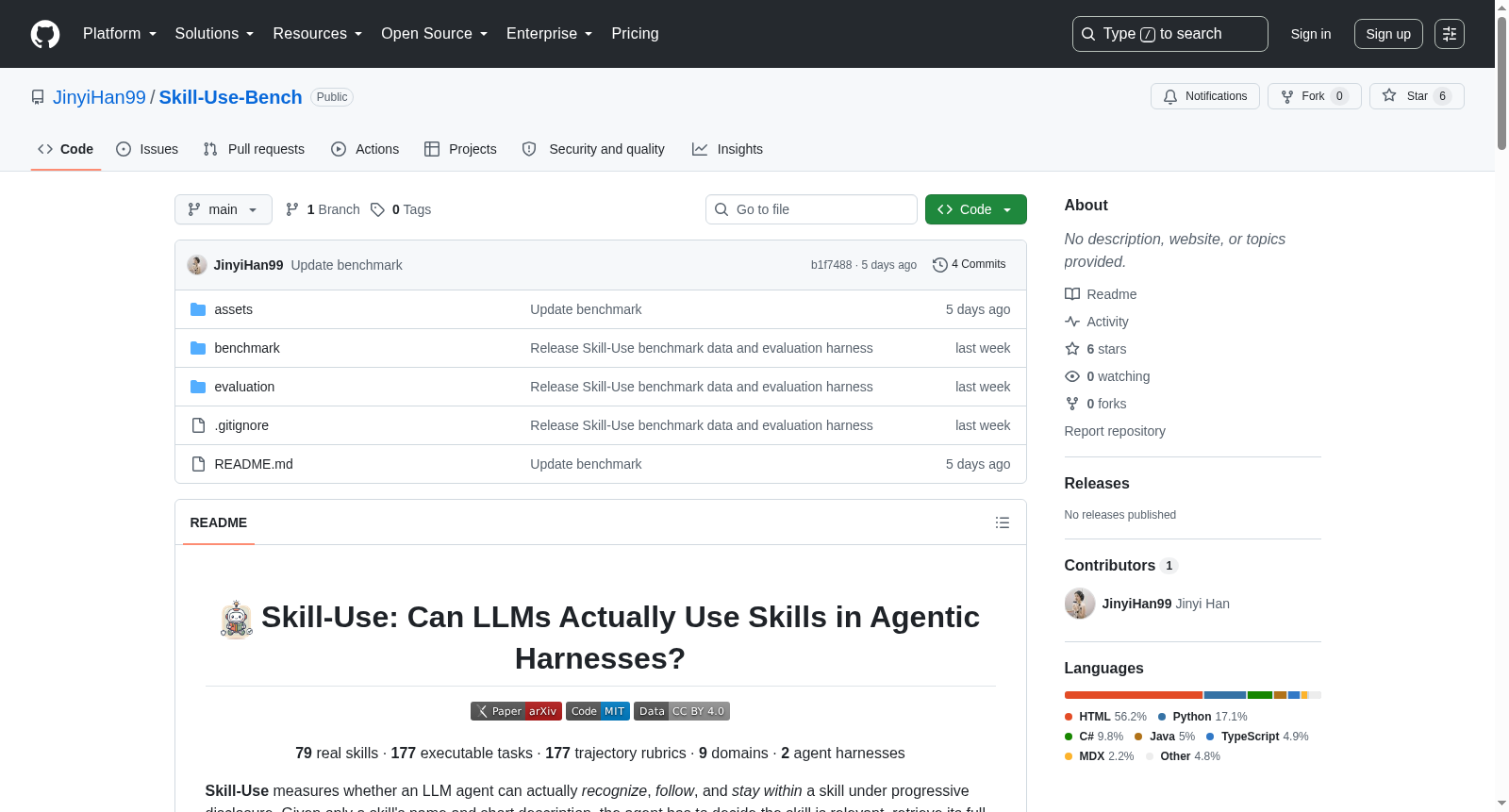The height and width of the screenshot is (812, 1509).
Task: Open the Insights tab
Action: tap(727, 149)
